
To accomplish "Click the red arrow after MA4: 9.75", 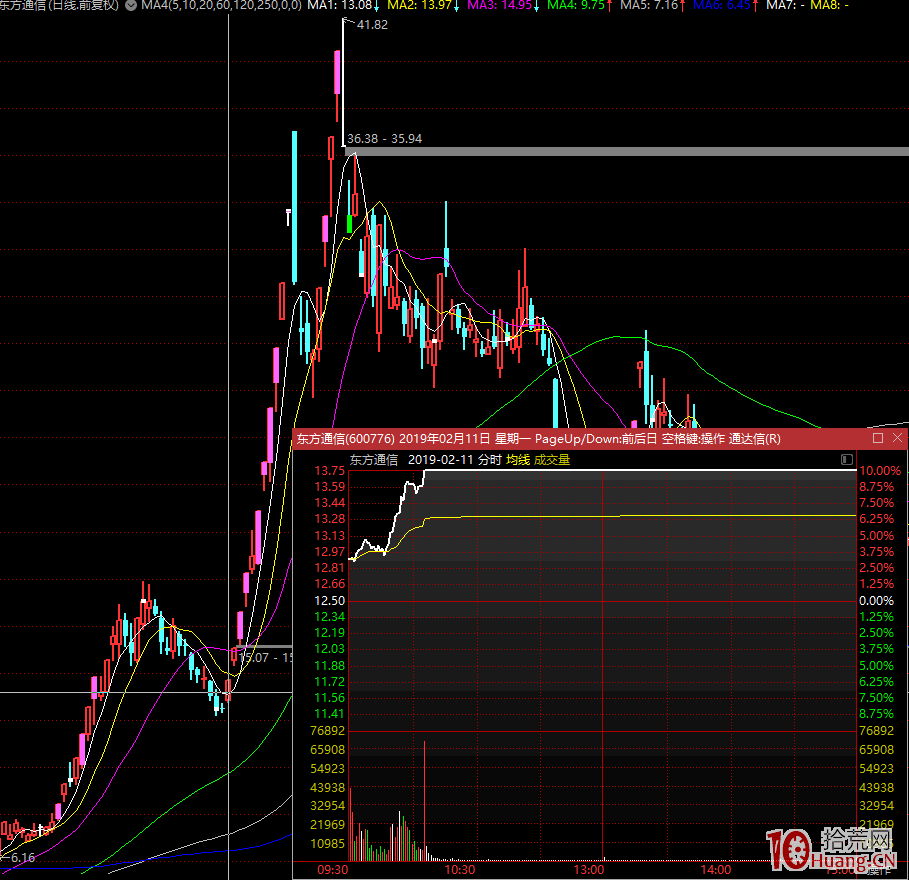I will tap(610, 6).
